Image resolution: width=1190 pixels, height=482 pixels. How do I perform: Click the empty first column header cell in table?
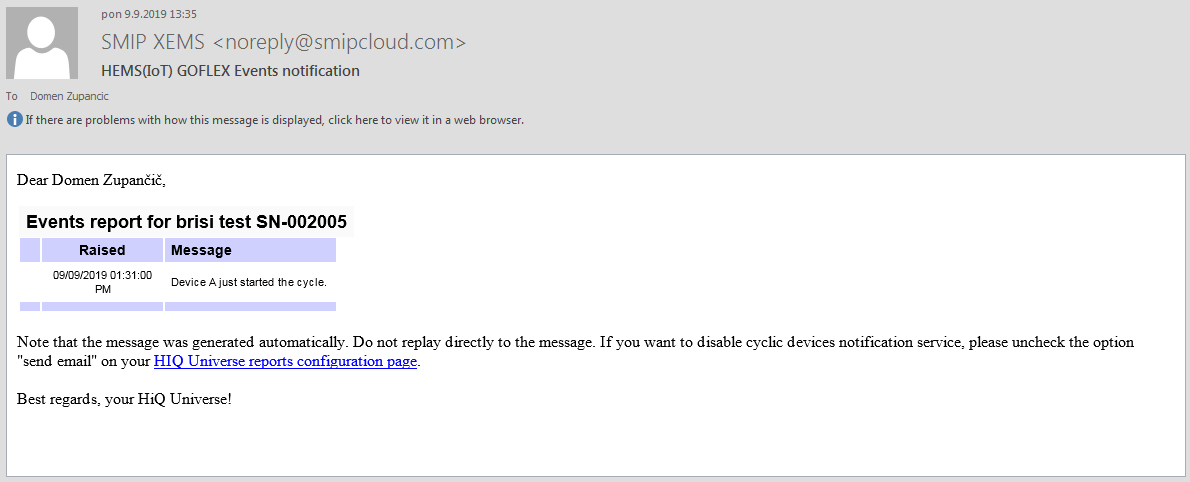[30, 250]
